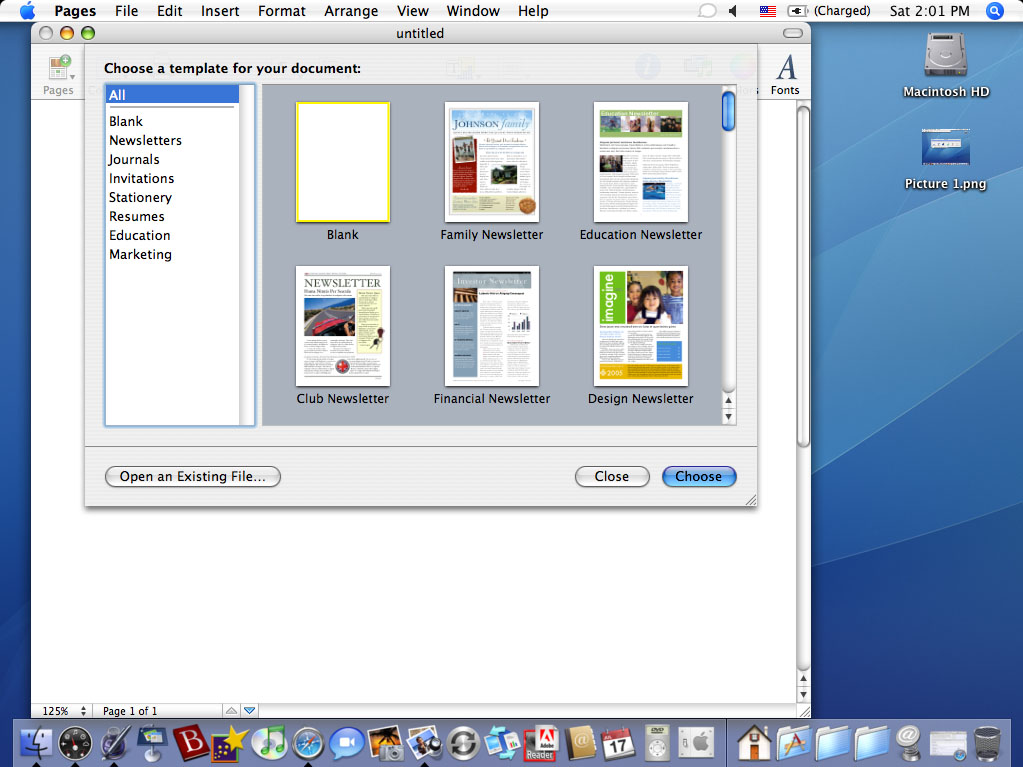Open the 125% zoom dropdown
This screenshot has width=1023, height=767.
pos(63,710)
